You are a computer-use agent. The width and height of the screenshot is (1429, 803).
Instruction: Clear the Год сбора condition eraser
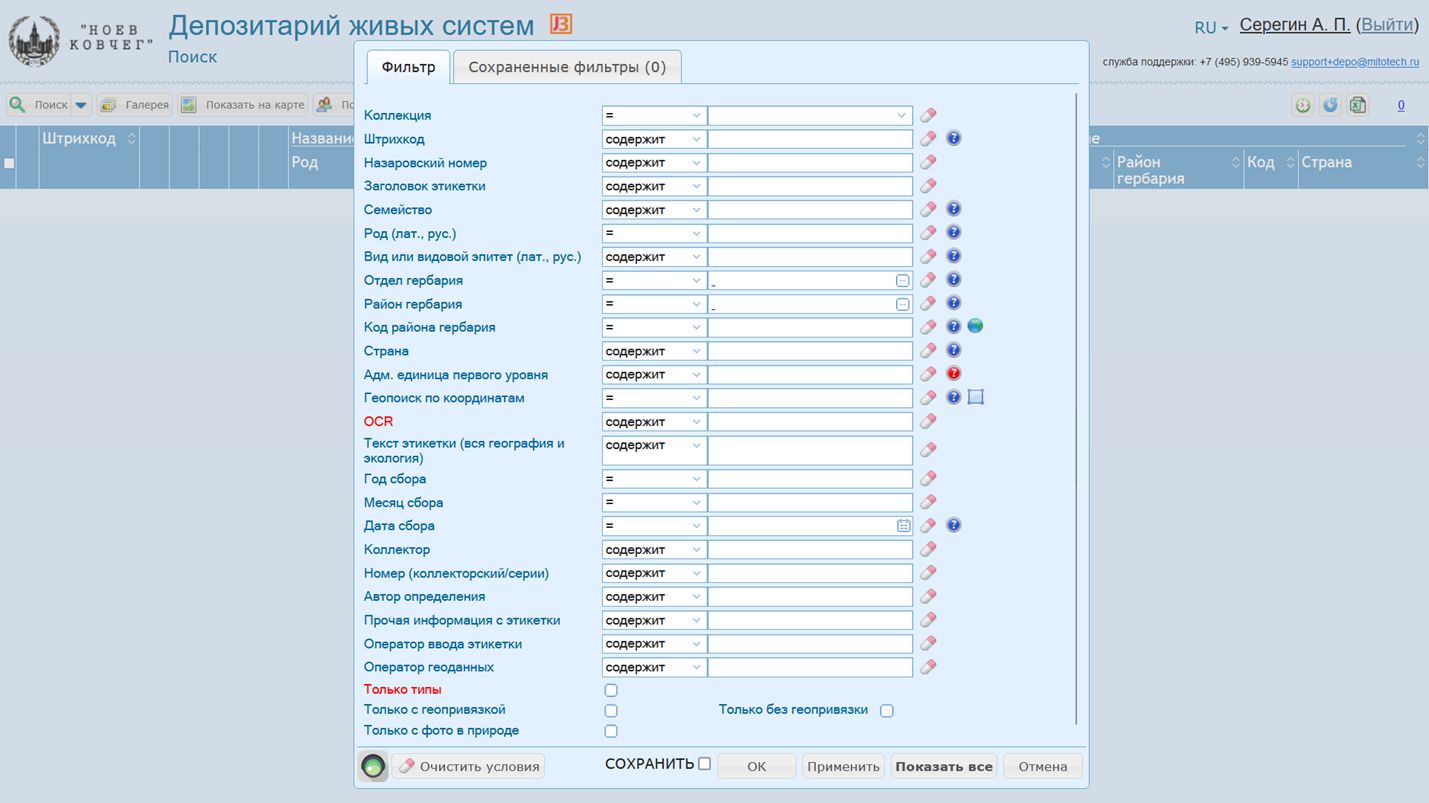(928, 479)
